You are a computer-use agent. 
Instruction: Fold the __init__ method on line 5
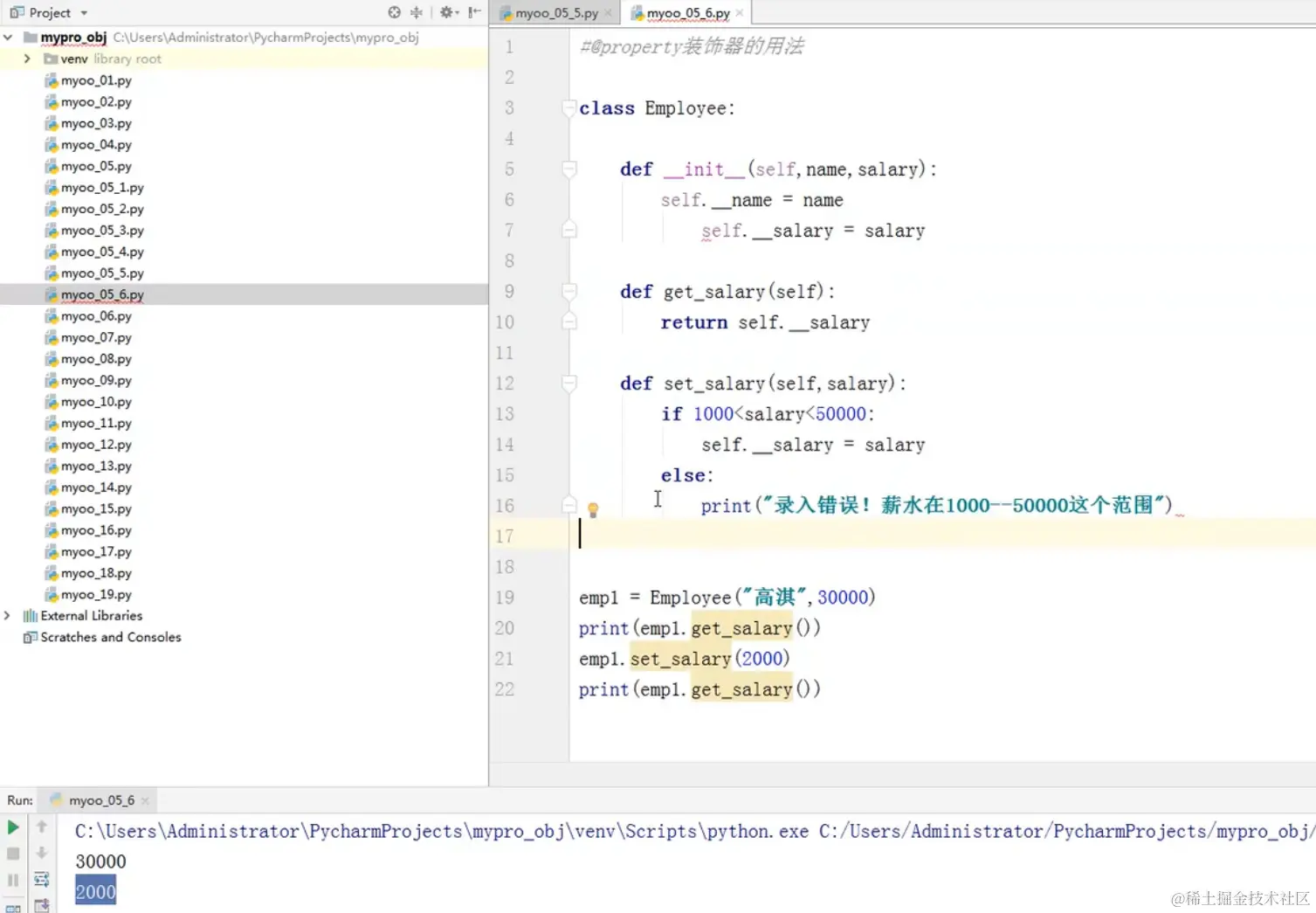coord(569,169)
